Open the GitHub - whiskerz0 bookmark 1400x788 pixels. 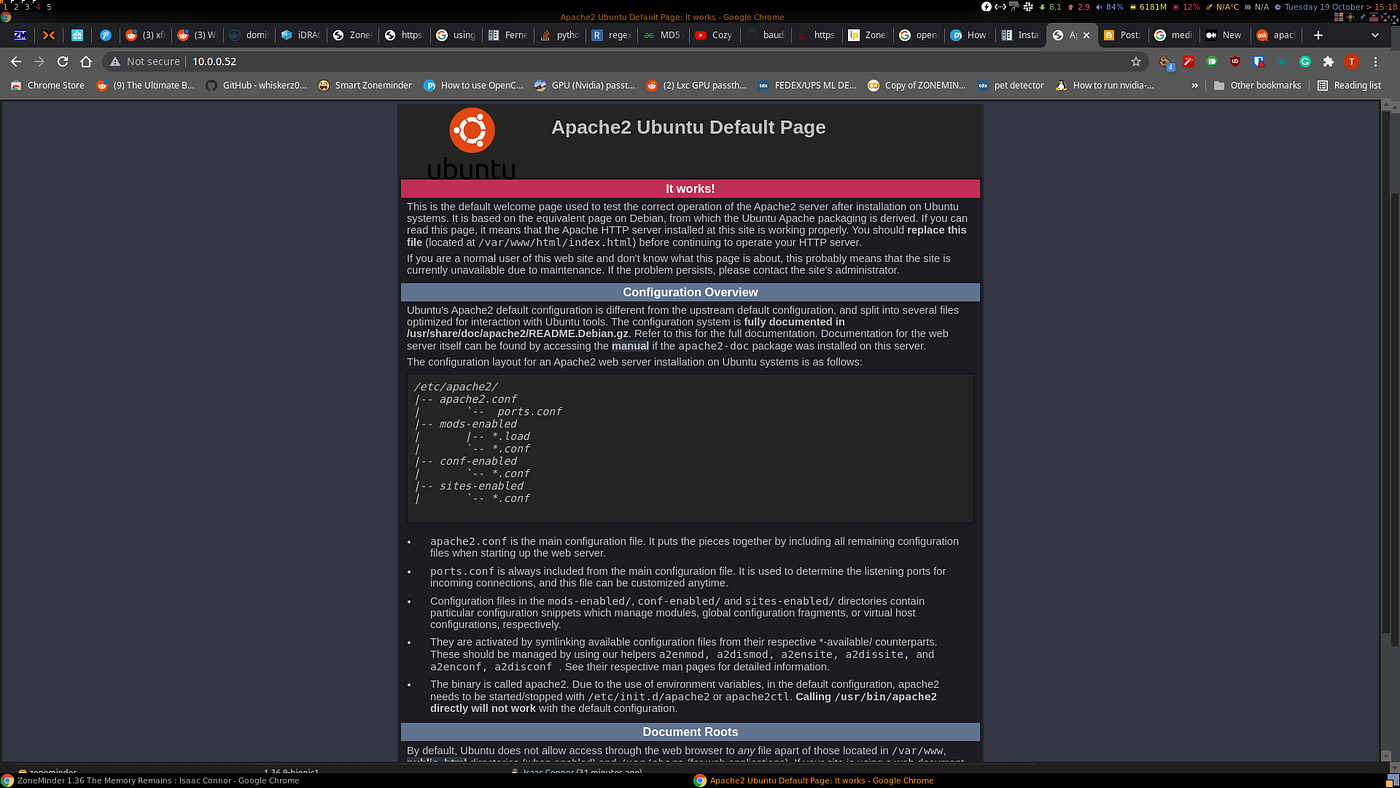(x=256, y=85)
